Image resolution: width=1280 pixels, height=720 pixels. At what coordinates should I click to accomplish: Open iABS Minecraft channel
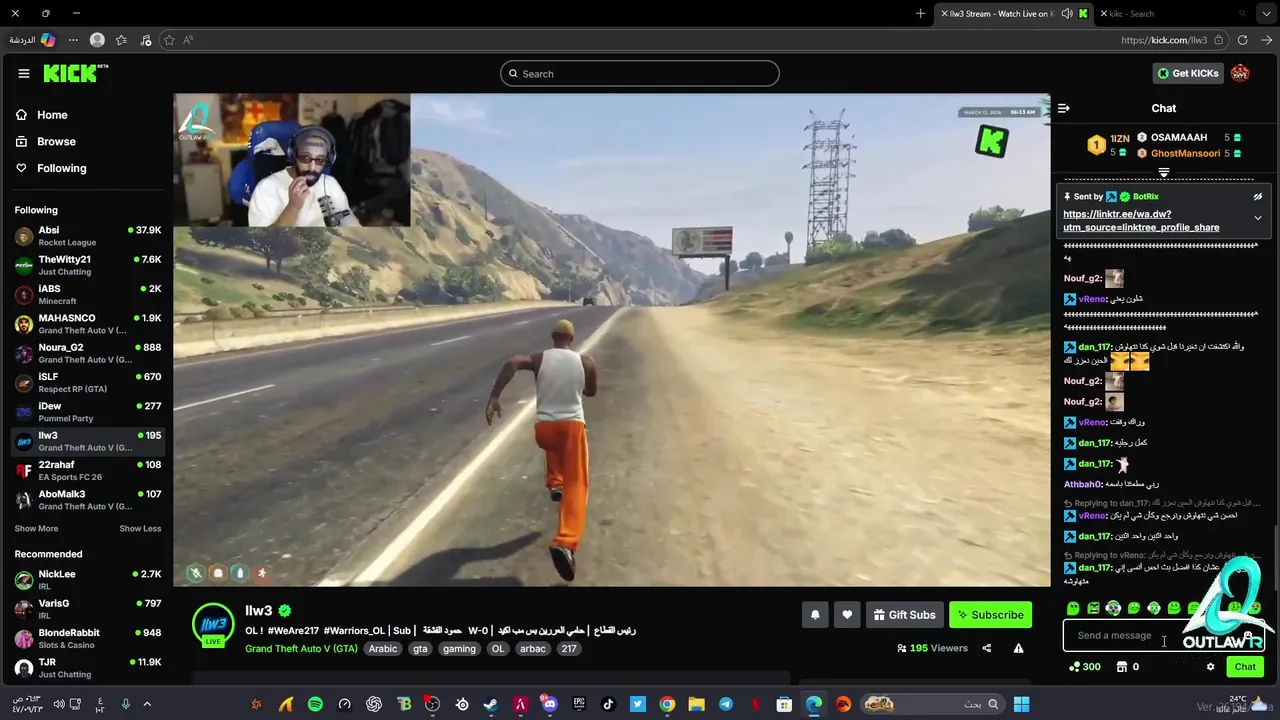pyautogui.click(x=87, y=294)
